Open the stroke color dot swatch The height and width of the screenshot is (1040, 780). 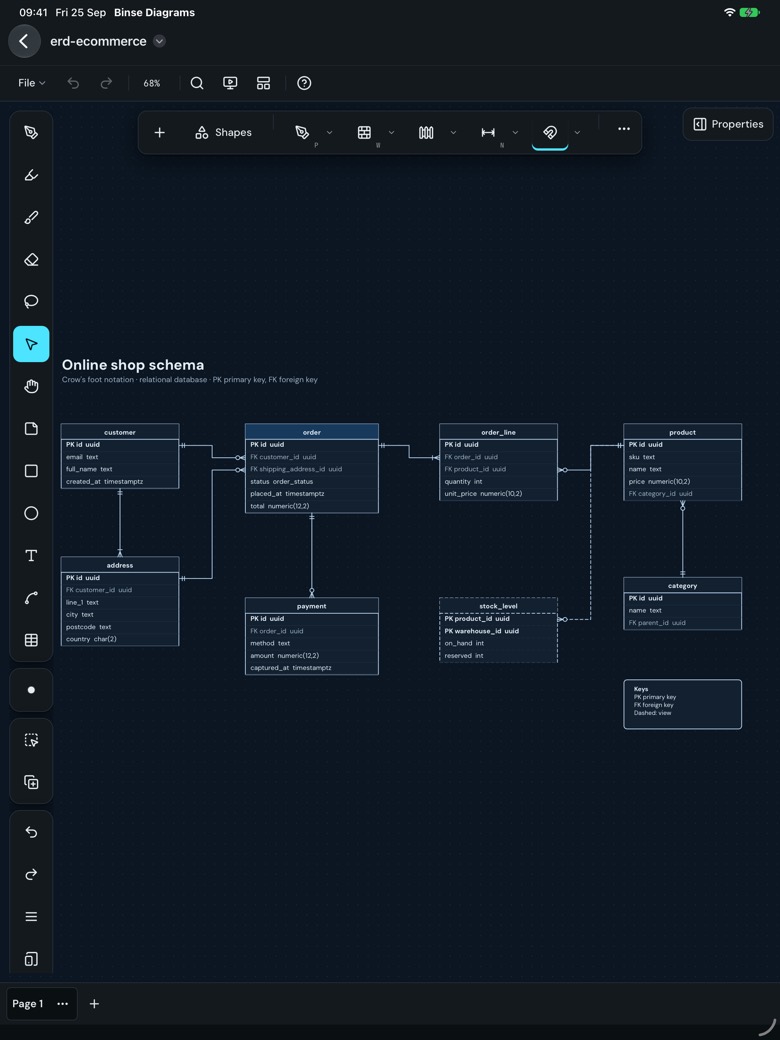tap(31, 690)
